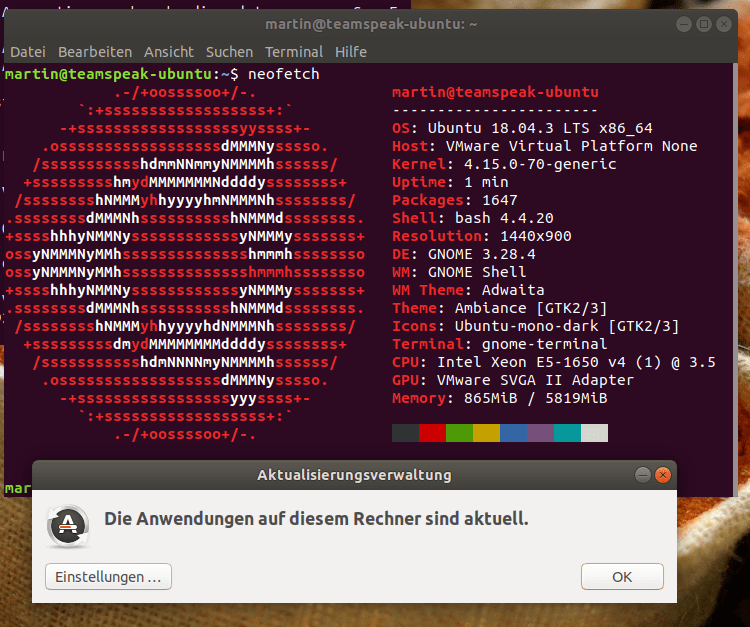Minimize the Aktualisierungsverwaltung dialog

tap(643, 475)
